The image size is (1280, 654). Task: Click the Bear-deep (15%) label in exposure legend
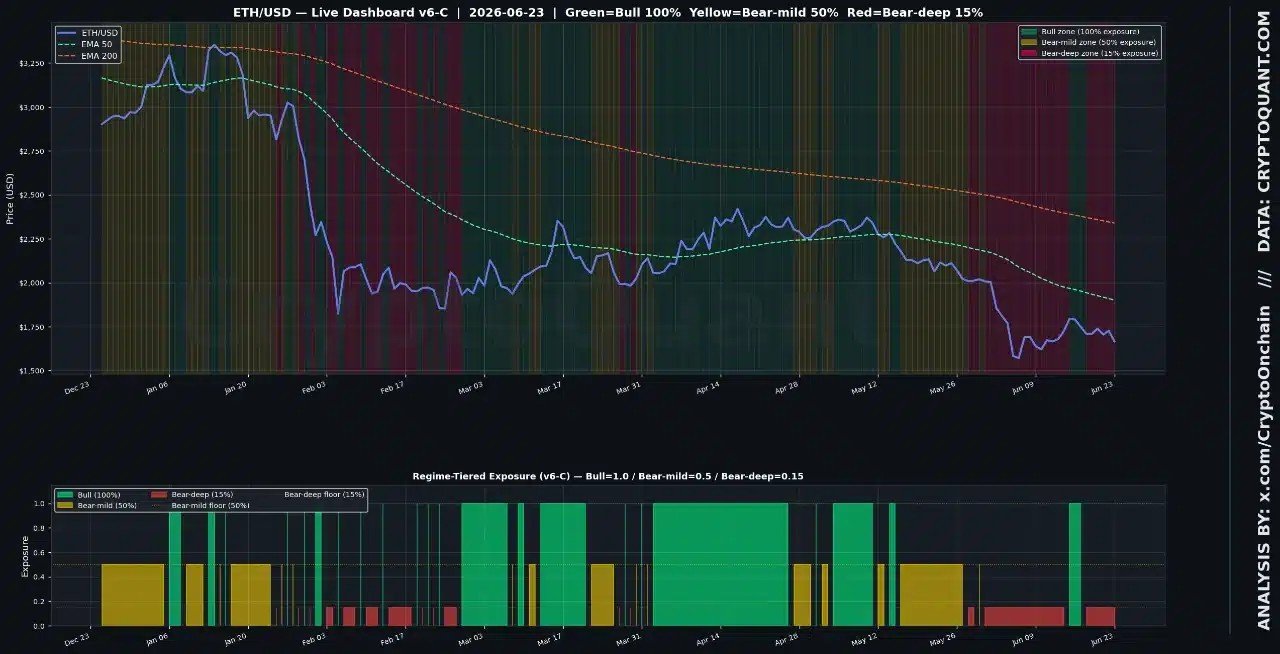click(x=202, y=495)
